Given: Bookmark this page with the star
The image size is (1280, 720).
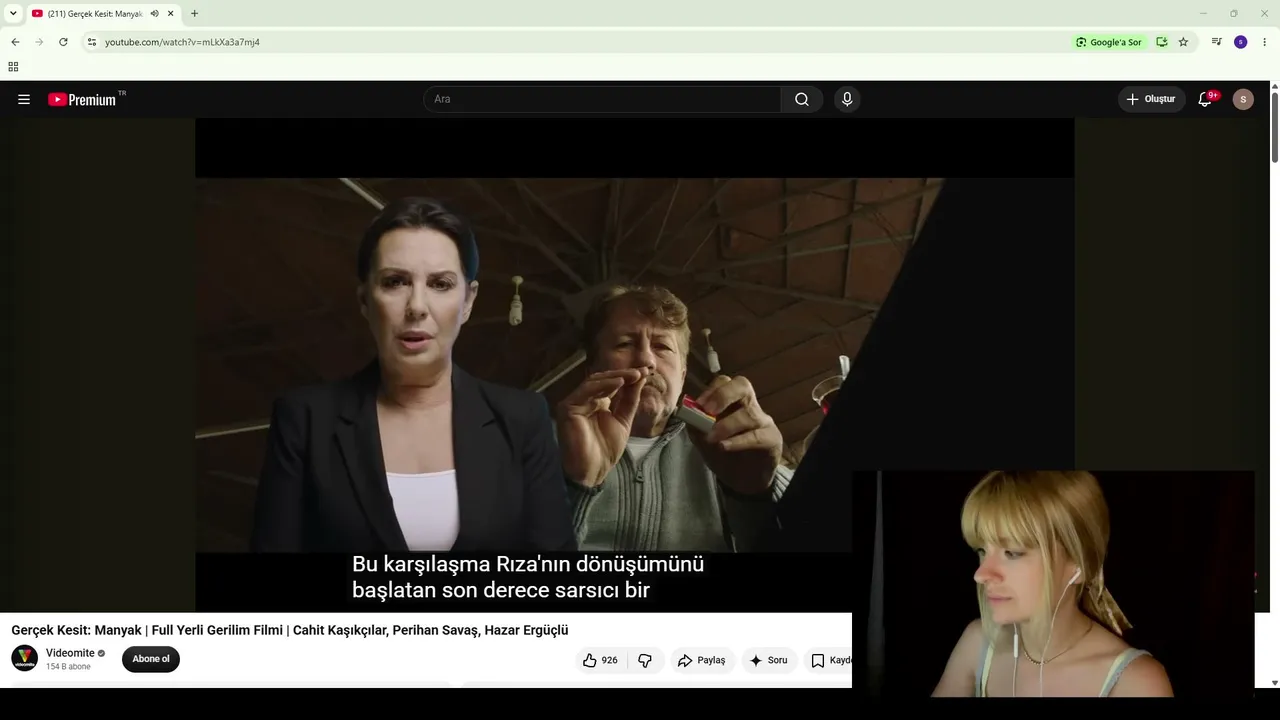Looking at the screenshot, I should (1183, 42).
